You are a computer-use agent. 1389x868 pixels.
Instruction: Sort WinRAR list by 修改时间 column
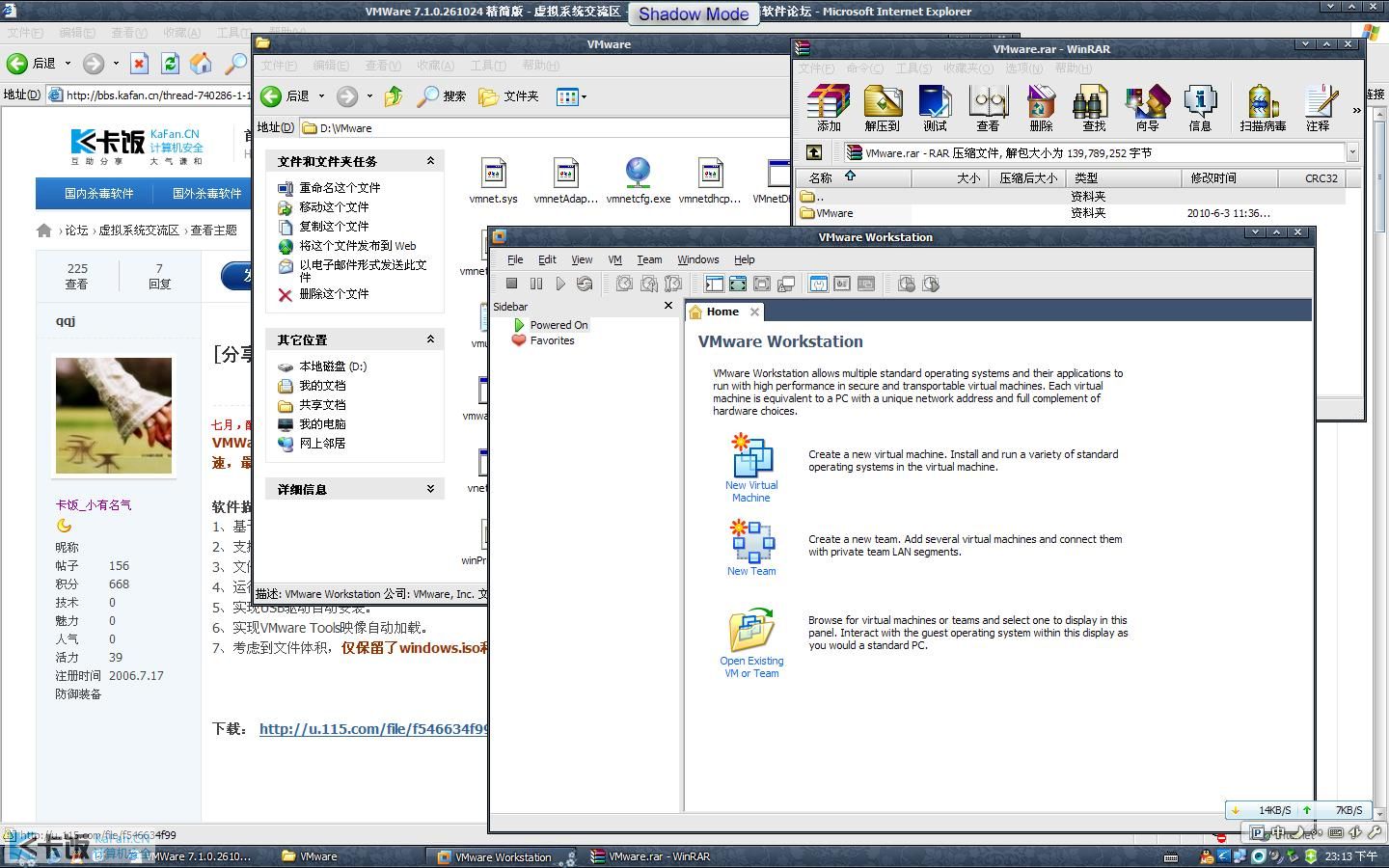click(1229, 178)
